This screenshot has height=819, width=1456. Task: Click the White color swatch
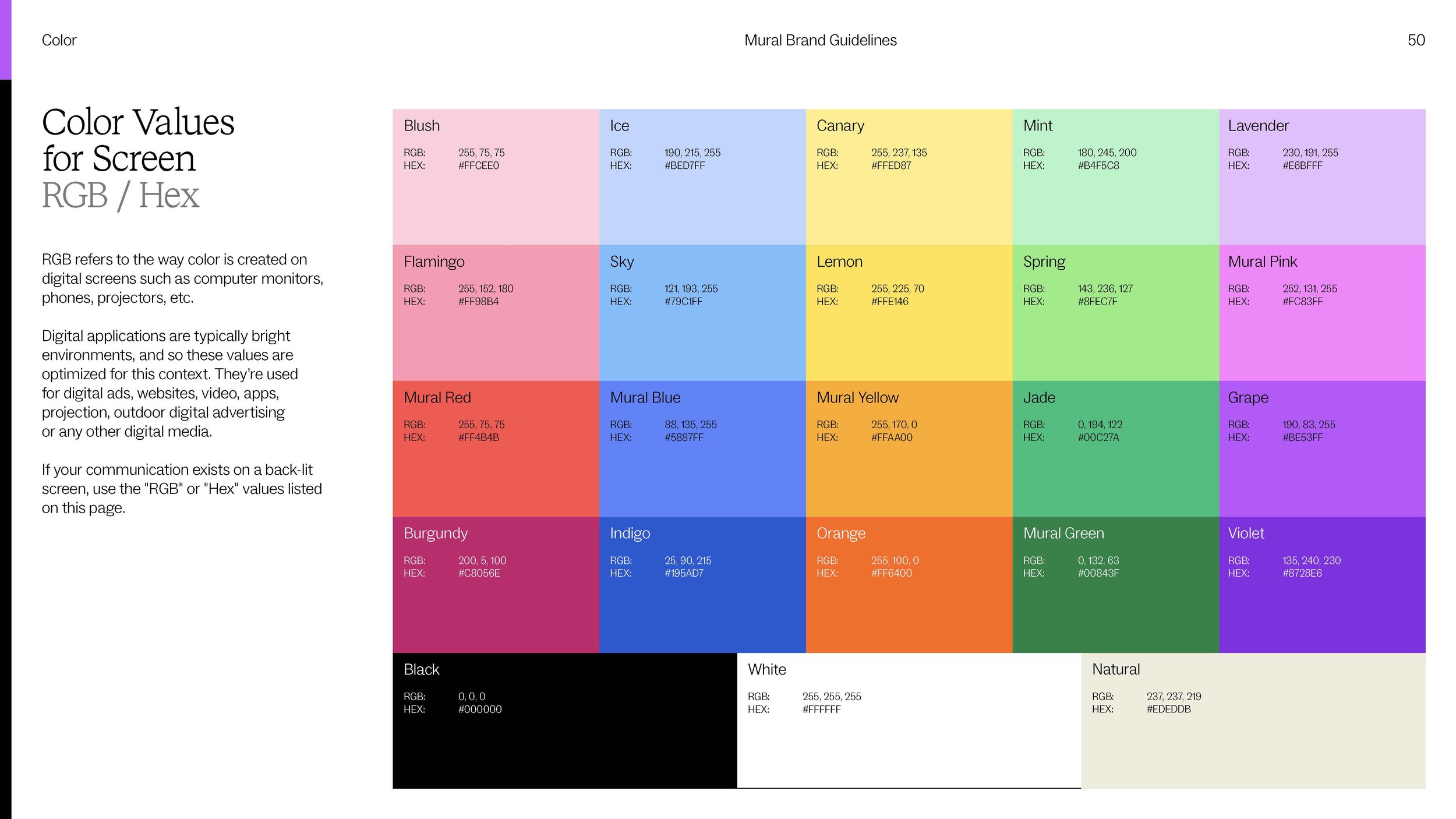[x=909, y=721]
